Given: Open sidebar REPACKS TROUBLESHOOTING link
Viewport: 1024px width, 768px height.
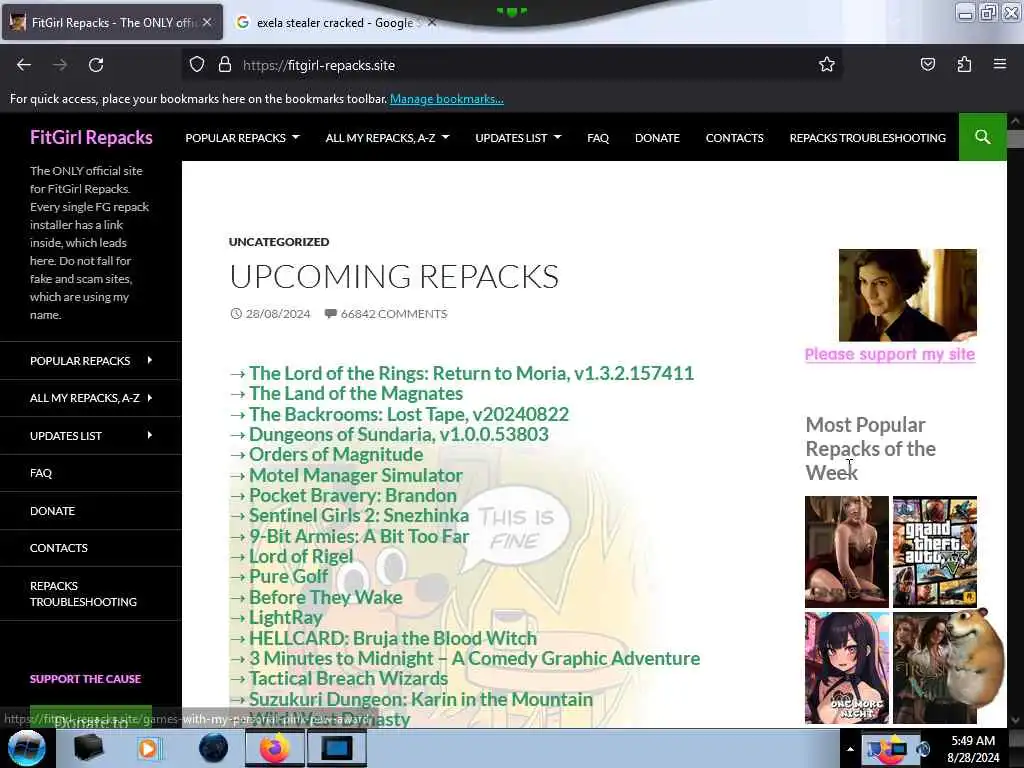Looking at the screenshot, I should [x=83, y=594].
